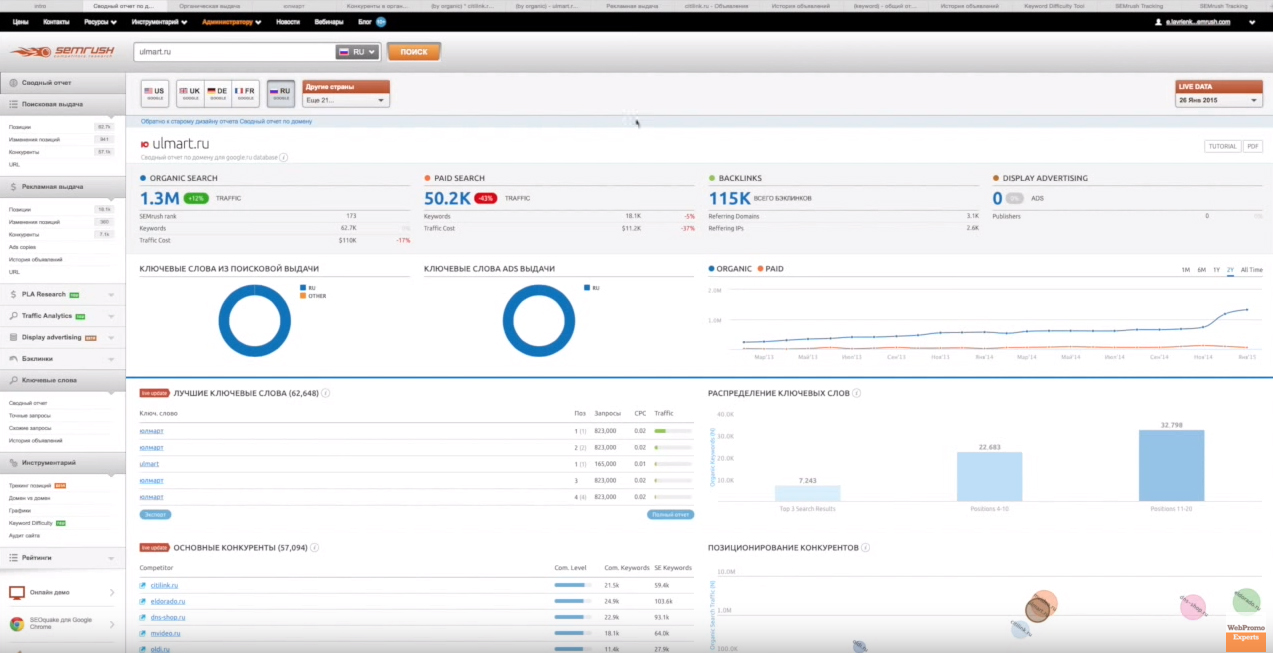Set chart range to All Time
The width and height of the screenshot is (1273, 653).
pos(1251,270)
